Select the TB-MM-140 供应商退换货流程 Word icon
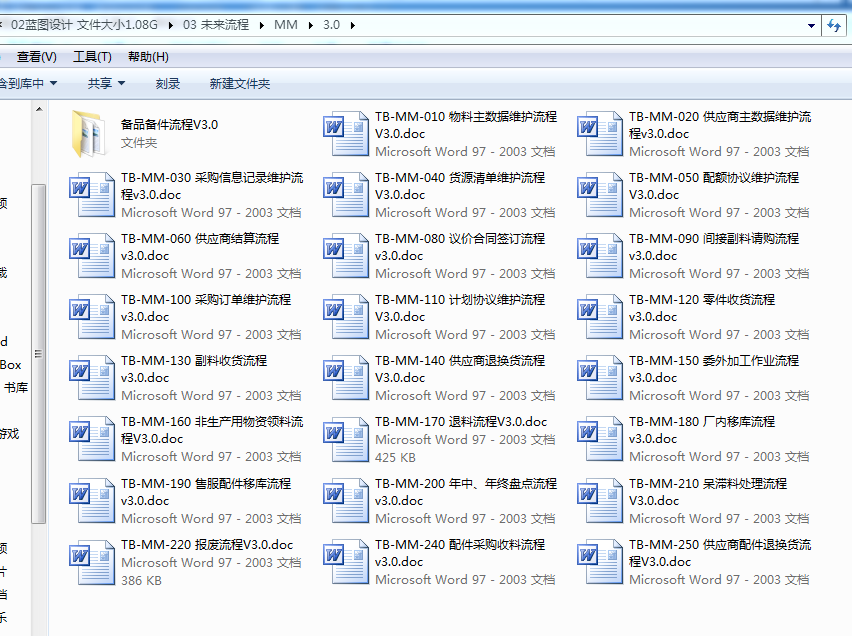The width and height of the screenshot is (852, 636). click(x=346, y=377)
